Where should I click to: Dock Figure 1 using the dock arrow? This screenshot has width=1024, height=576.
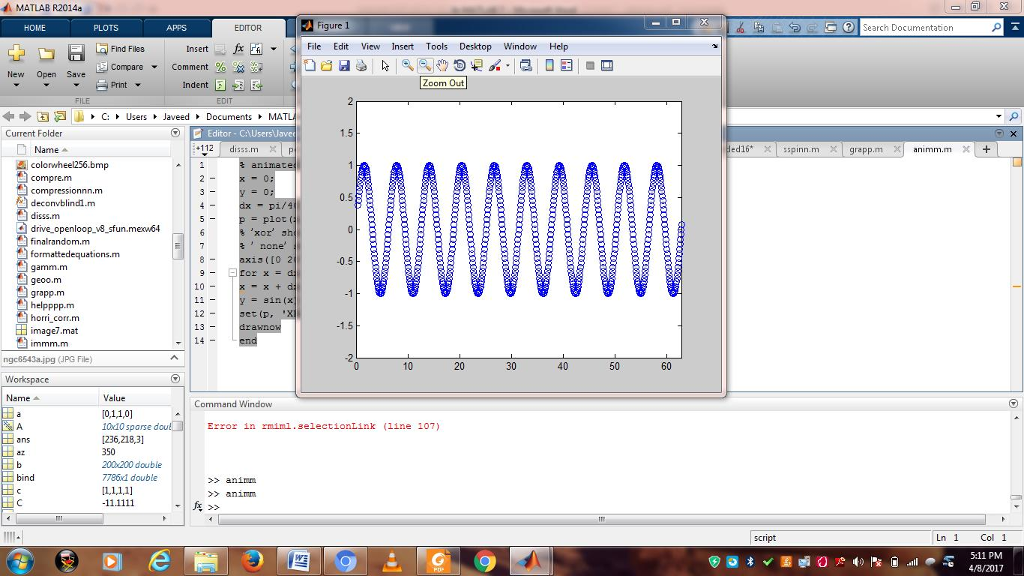[x=714, y=46]
